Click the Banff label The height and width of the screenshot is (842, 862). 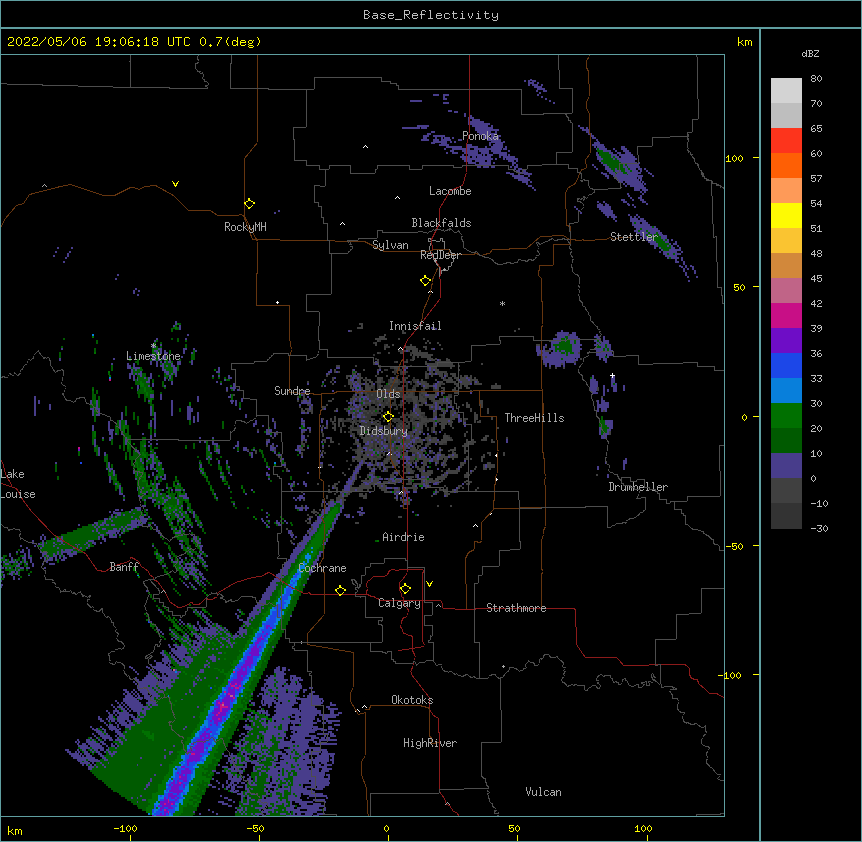pyautogui.click(x=124, y=567)
